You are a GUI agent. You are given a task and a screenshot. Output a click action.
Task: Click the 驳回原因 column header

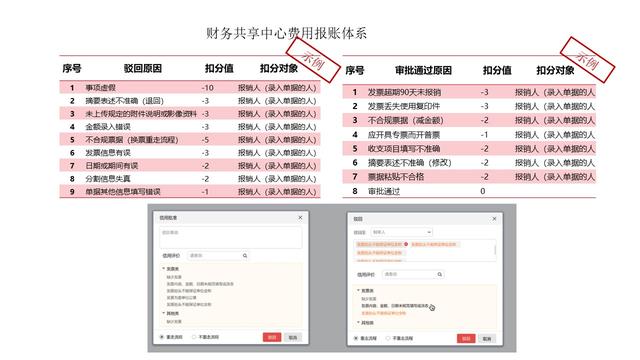pos(143,69)
